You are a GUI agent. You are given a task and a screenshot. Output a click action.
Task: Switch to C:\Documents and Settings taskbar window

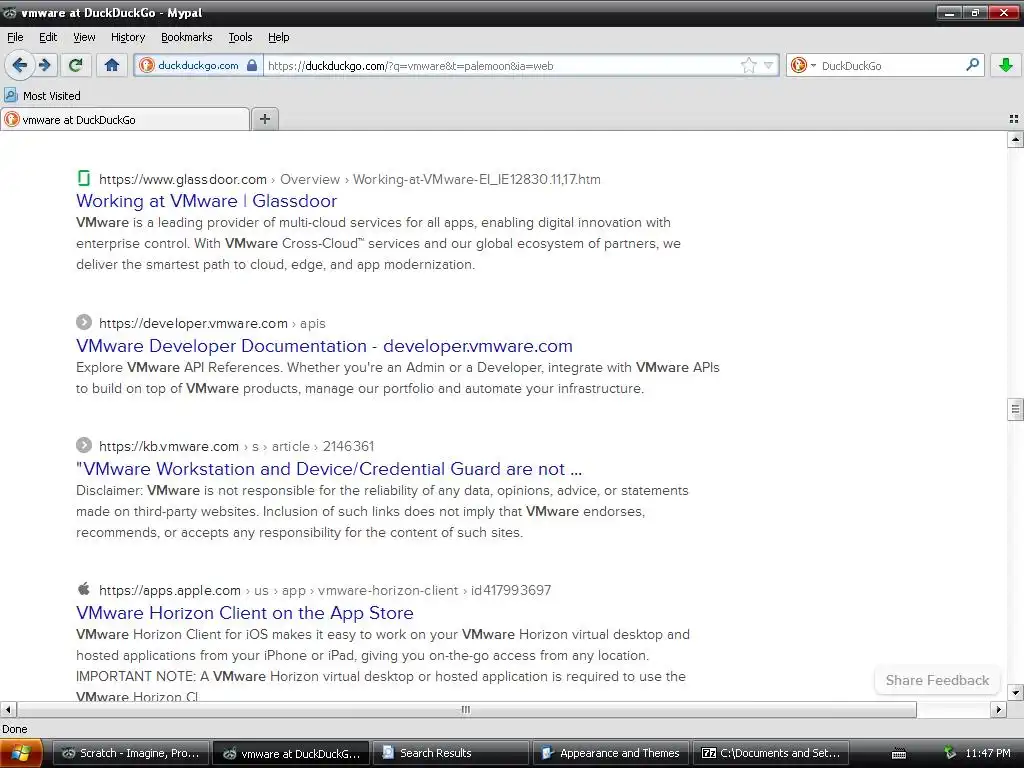tap(771, 753)
